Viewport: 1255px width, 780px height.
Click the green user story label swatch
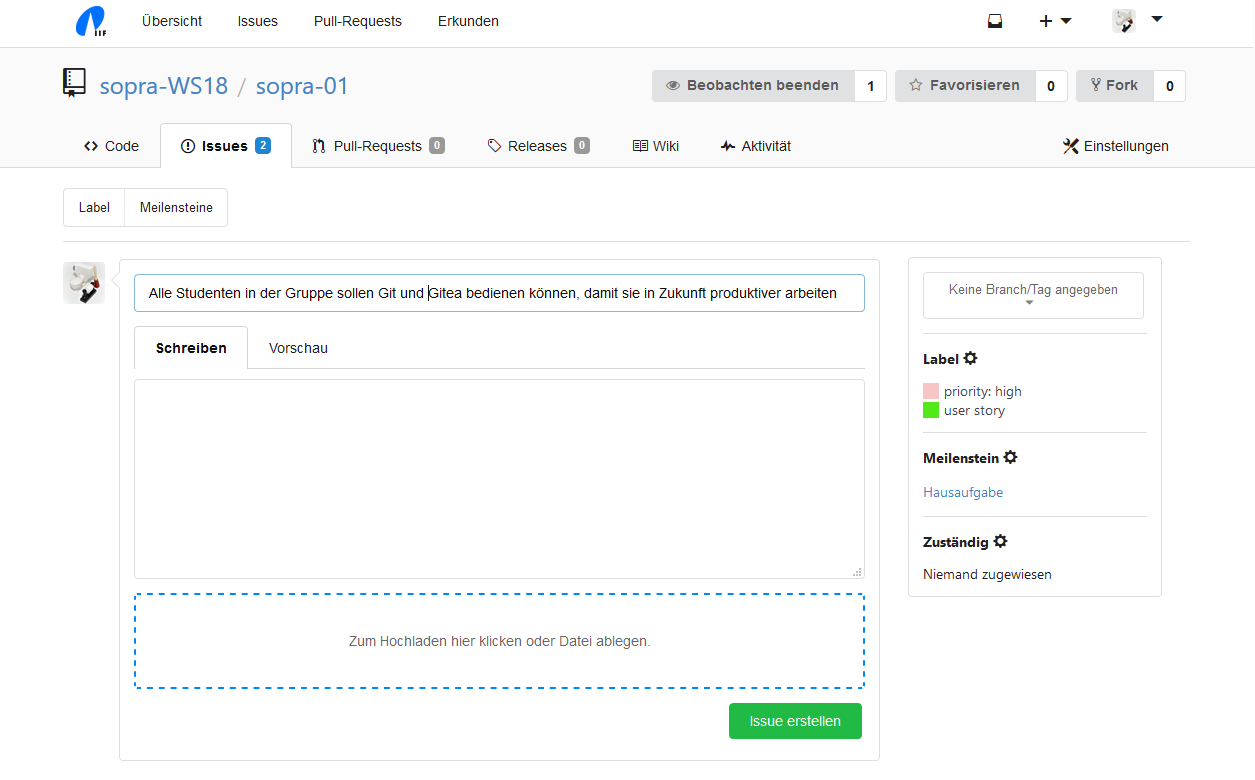pos(931,410)
